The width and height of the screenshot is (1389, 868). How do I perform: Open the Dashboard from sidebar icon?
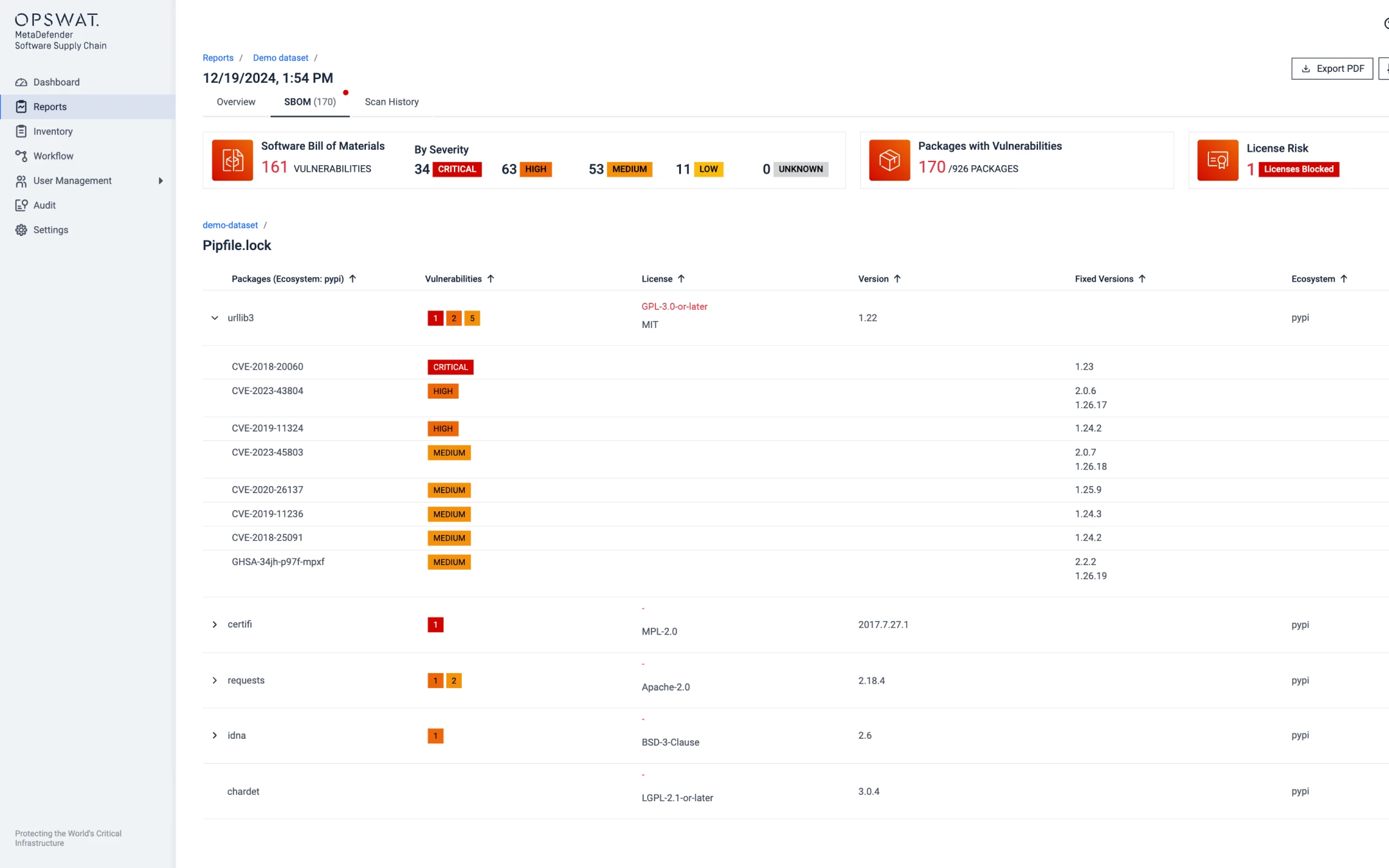(21, 82)
